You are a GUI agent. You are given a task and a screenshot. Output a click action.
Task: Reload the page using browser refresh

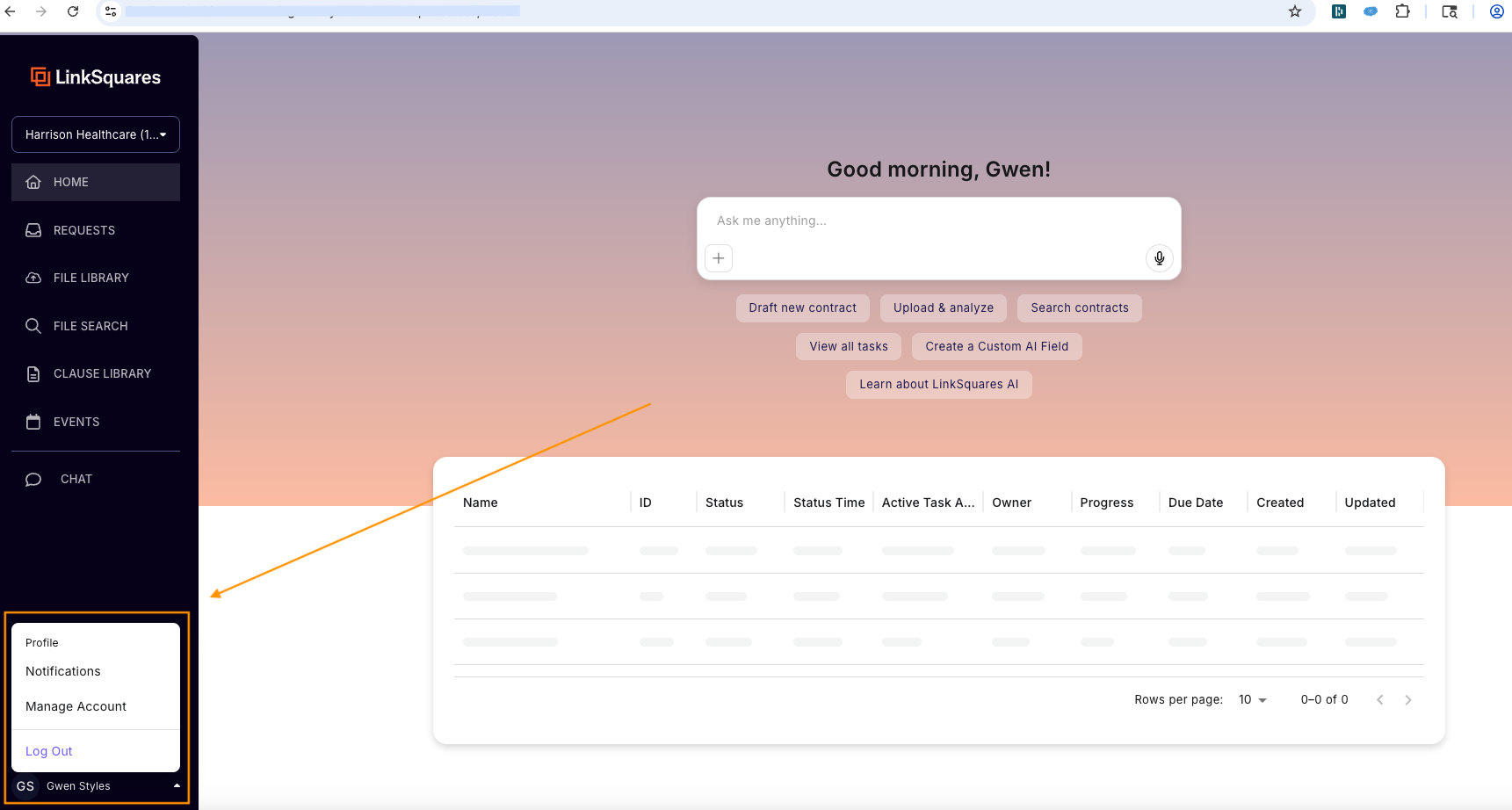point(73,11)
